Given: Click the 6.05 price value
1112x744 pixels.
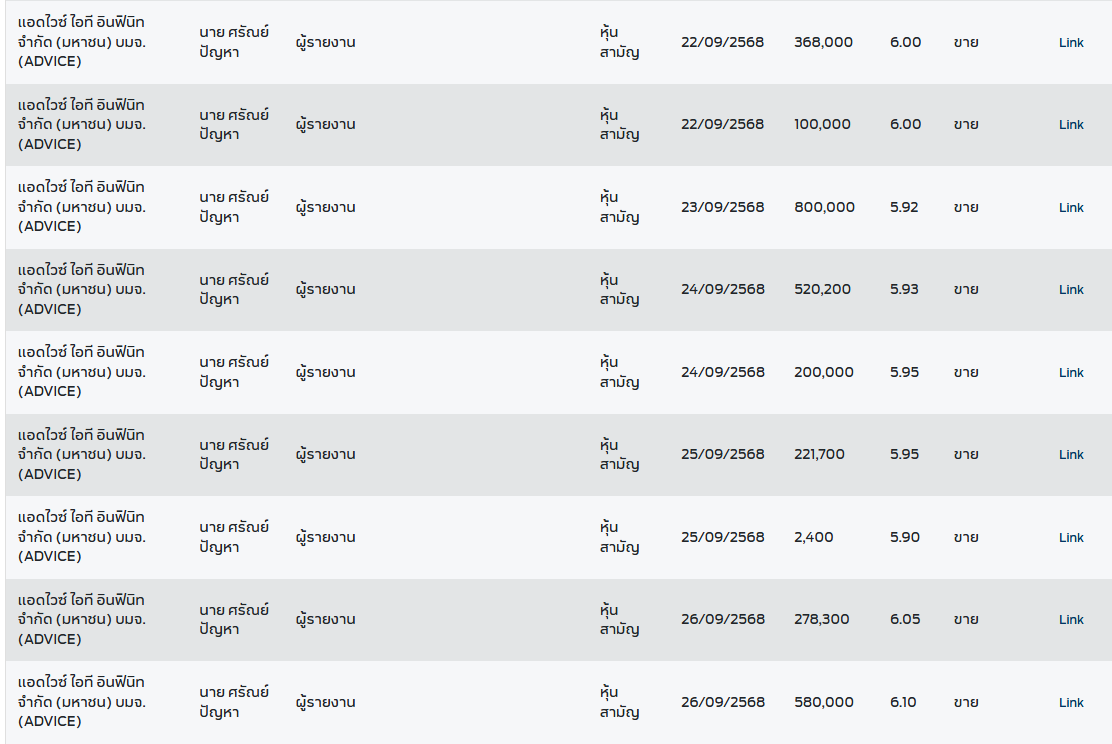Looking at the screenshot, I should pos(905,619).
